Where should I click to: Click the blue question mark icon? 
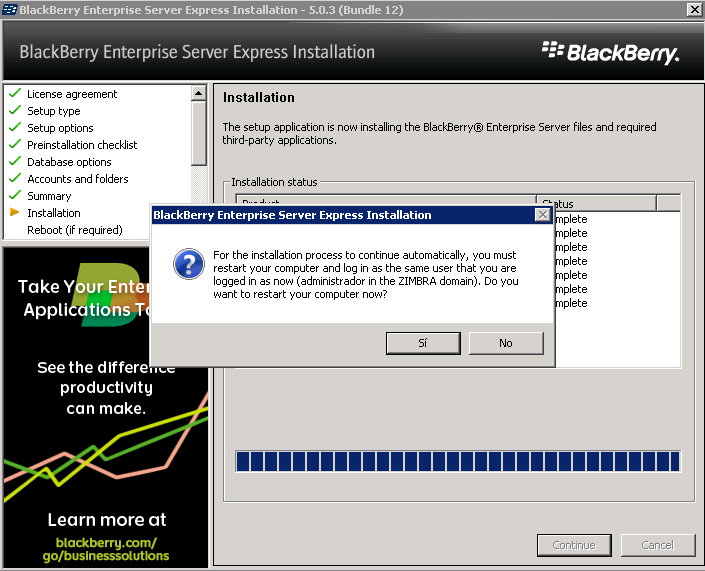(x=189, y=264)
